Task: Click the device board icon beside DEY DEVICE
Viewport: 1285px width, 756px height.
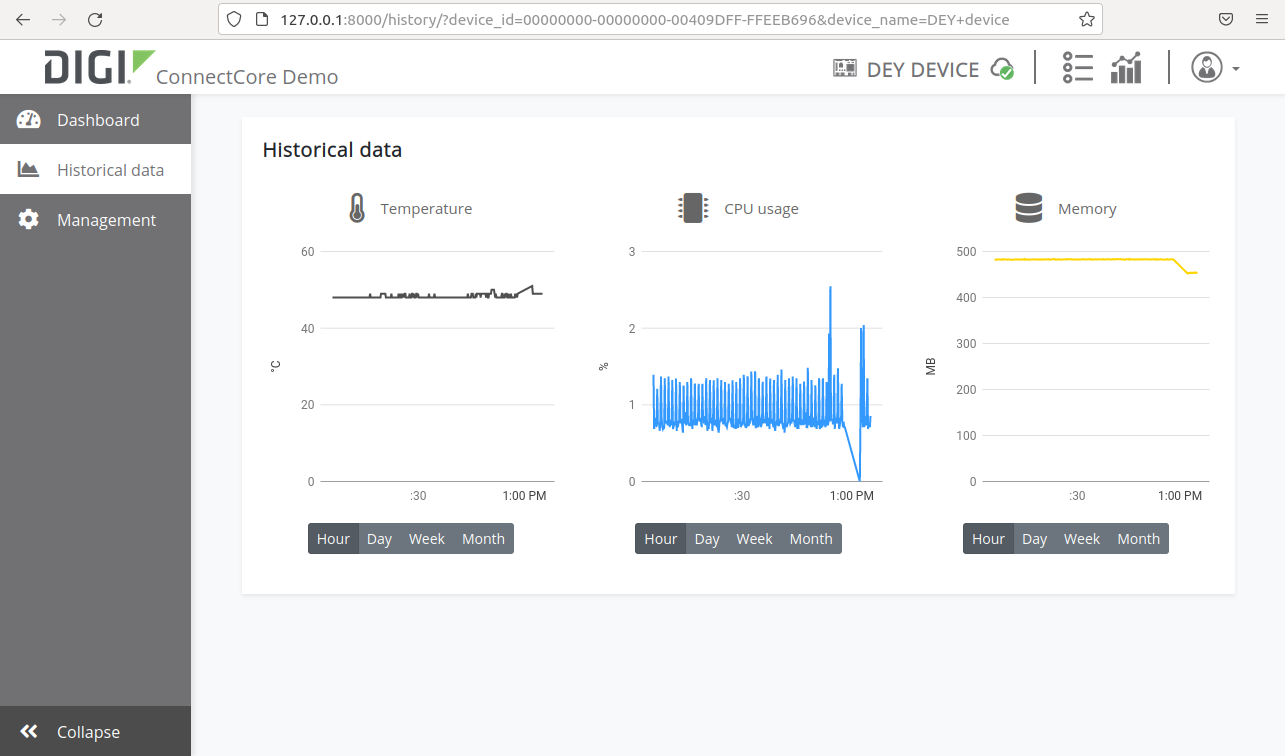Action: coord(845,68)
